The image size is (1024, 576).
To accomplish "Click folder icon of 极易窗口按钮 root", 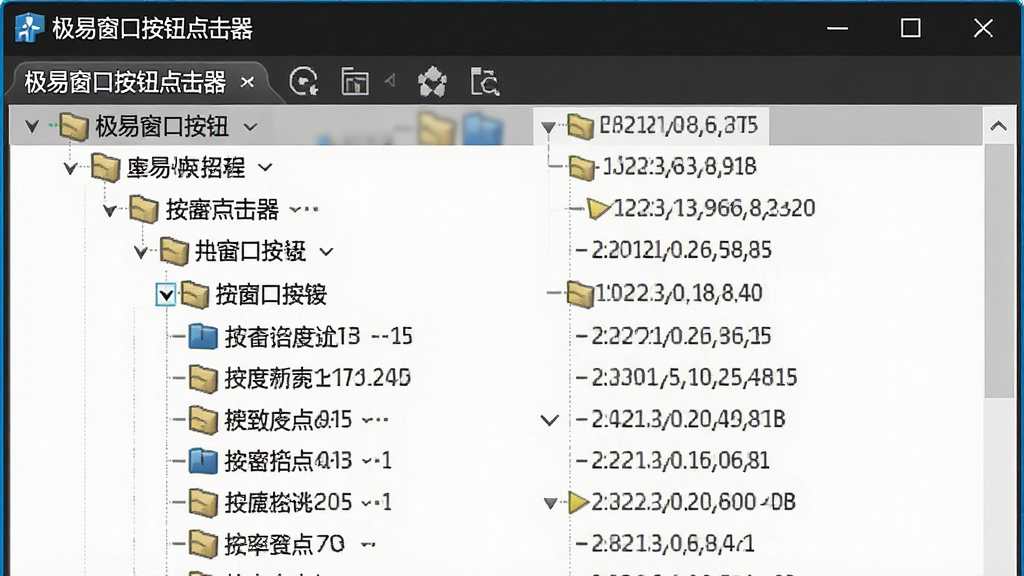I will (74, 126).
